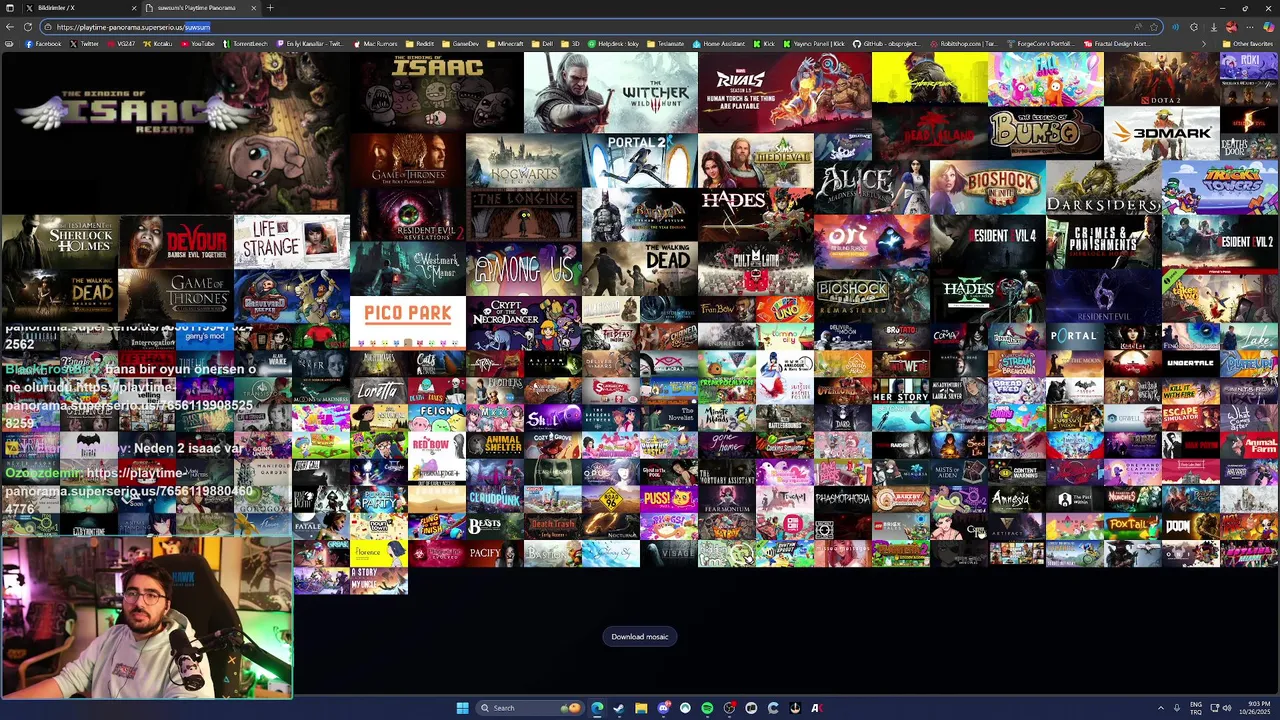The height and width of the screenshot is (720, 1280).
Task: Open the YouTube bookmark
Action: click(x=198, y=44)
